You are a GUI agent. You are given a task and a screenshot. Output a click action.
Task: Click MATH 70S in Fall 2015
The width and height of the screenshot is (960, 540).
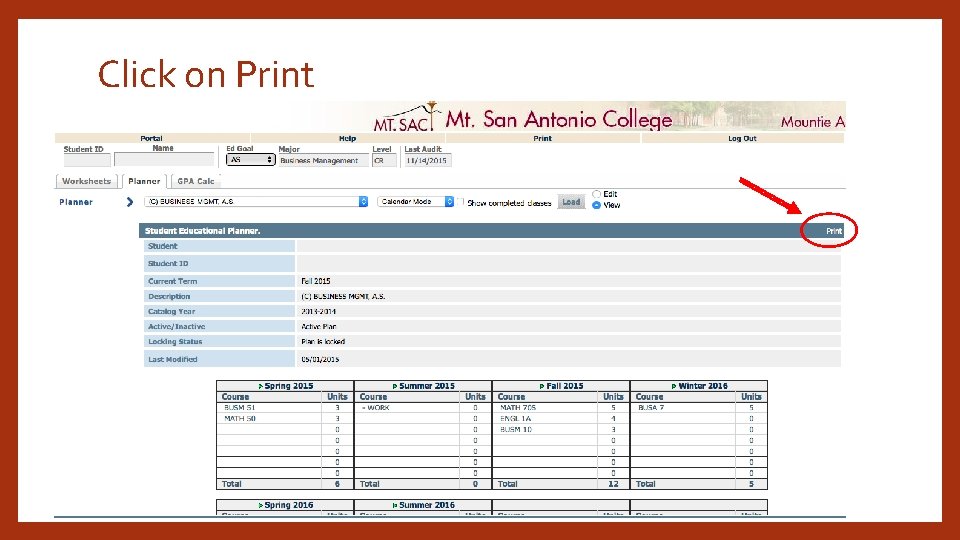click(517, 408)
